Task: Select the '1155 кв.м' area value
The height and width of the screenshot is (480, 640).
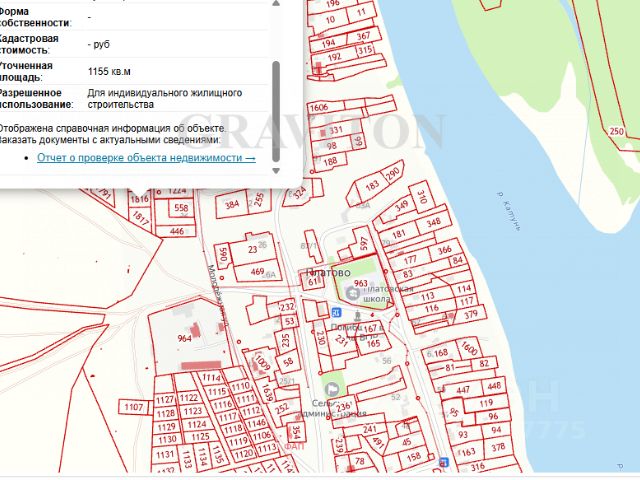Action: 109,71
